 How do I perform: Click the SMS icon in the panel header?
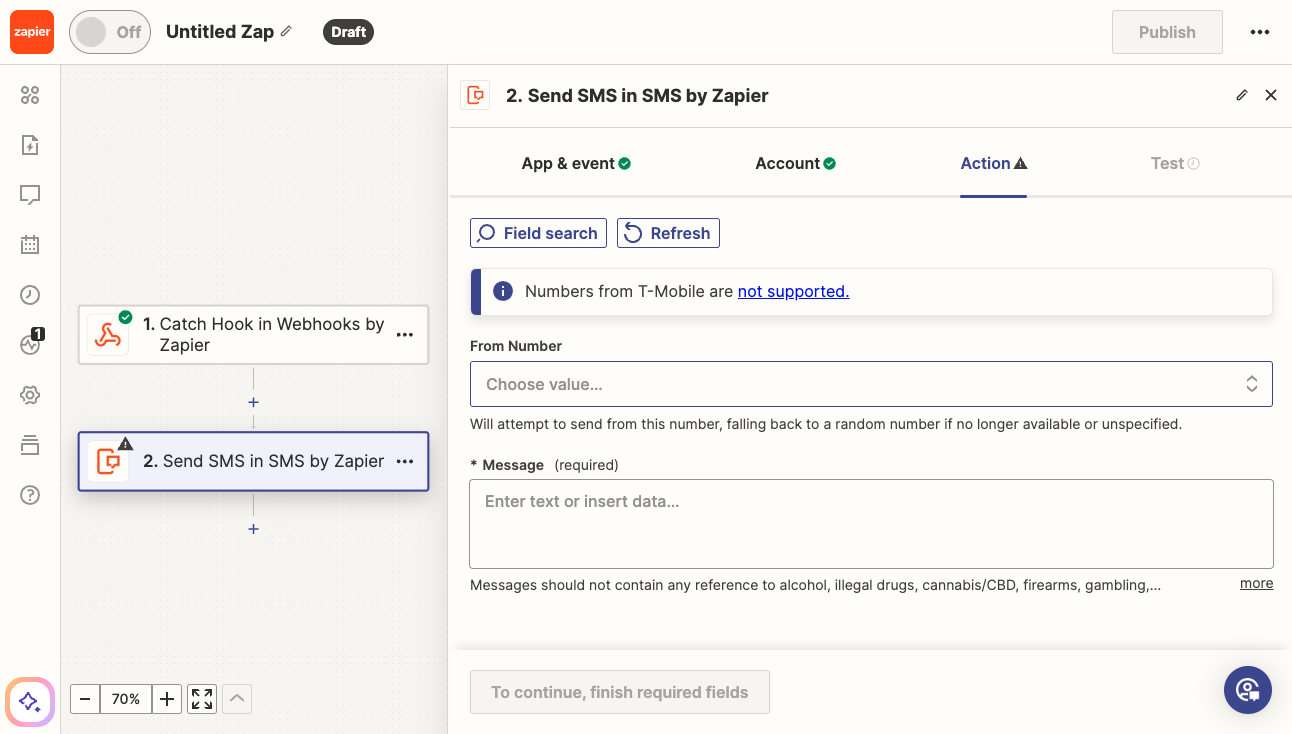tap(475, 95)
